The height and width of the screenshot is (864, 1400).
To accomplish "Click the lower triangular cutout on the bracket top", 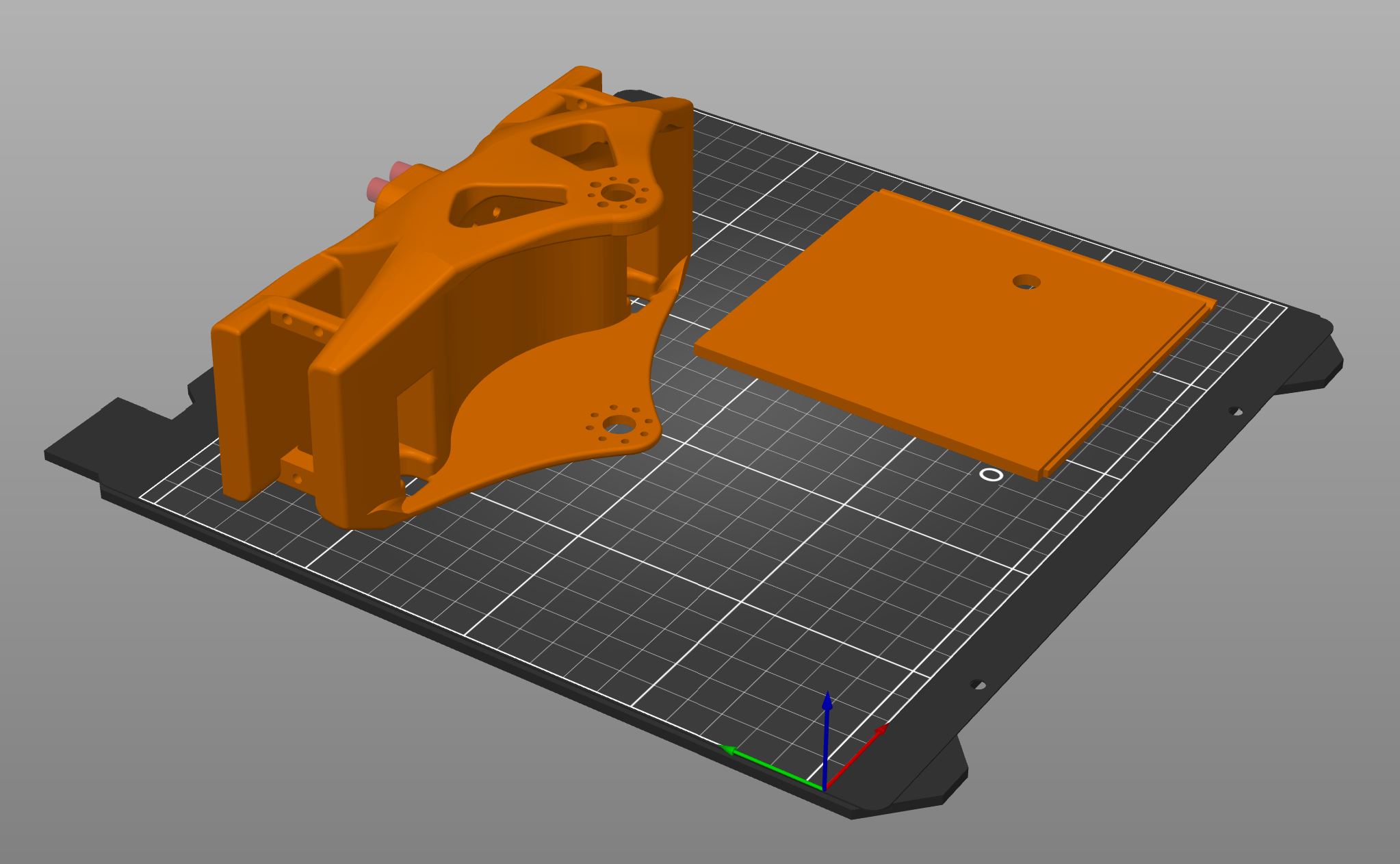I will (x=505, y=203).
